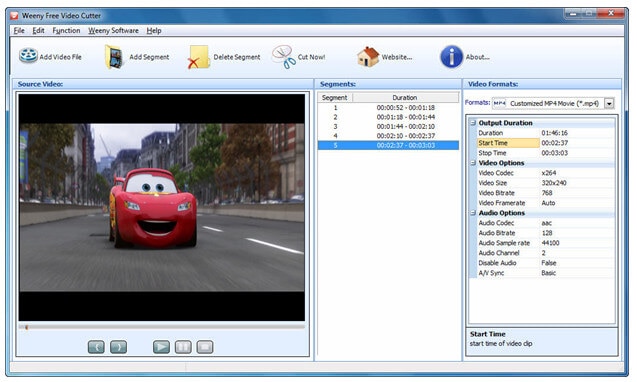This screenshot has height=382, width=637.
Task: Click the Video Codec value x264
Action: coord(549,173)
